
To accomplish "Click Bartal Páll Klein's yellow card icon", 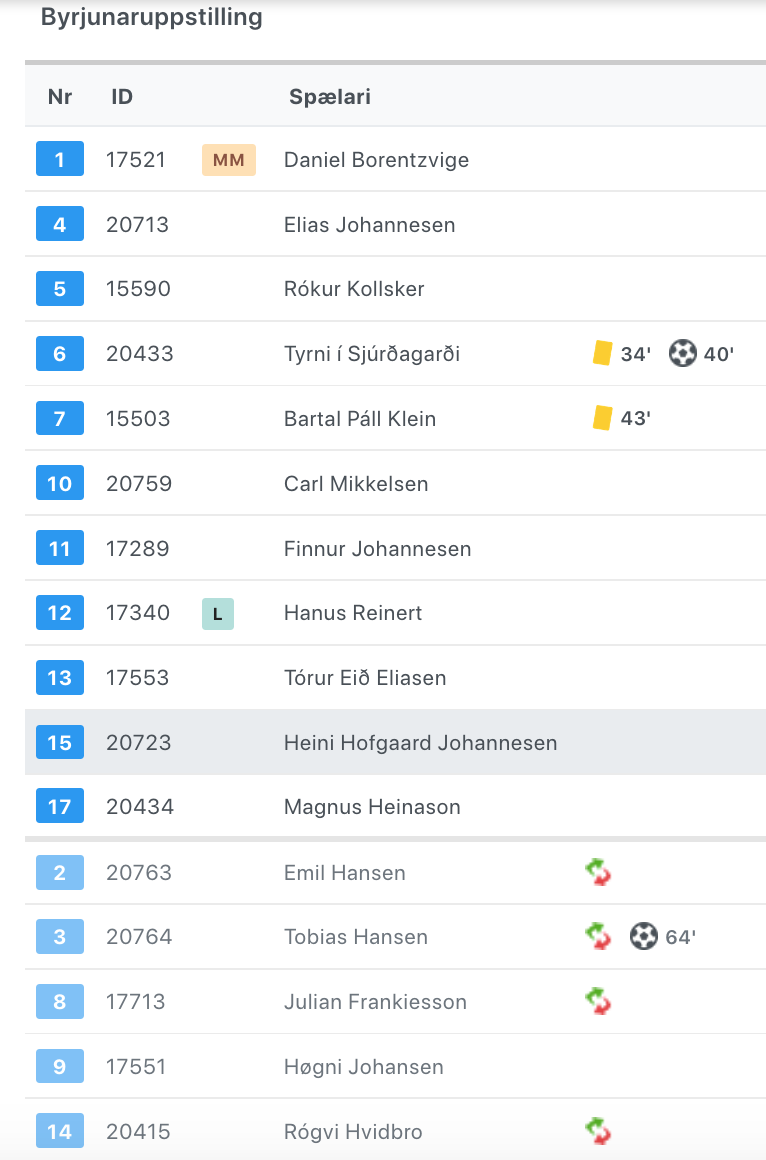I will pyautogui.click(x=602, y=417).
